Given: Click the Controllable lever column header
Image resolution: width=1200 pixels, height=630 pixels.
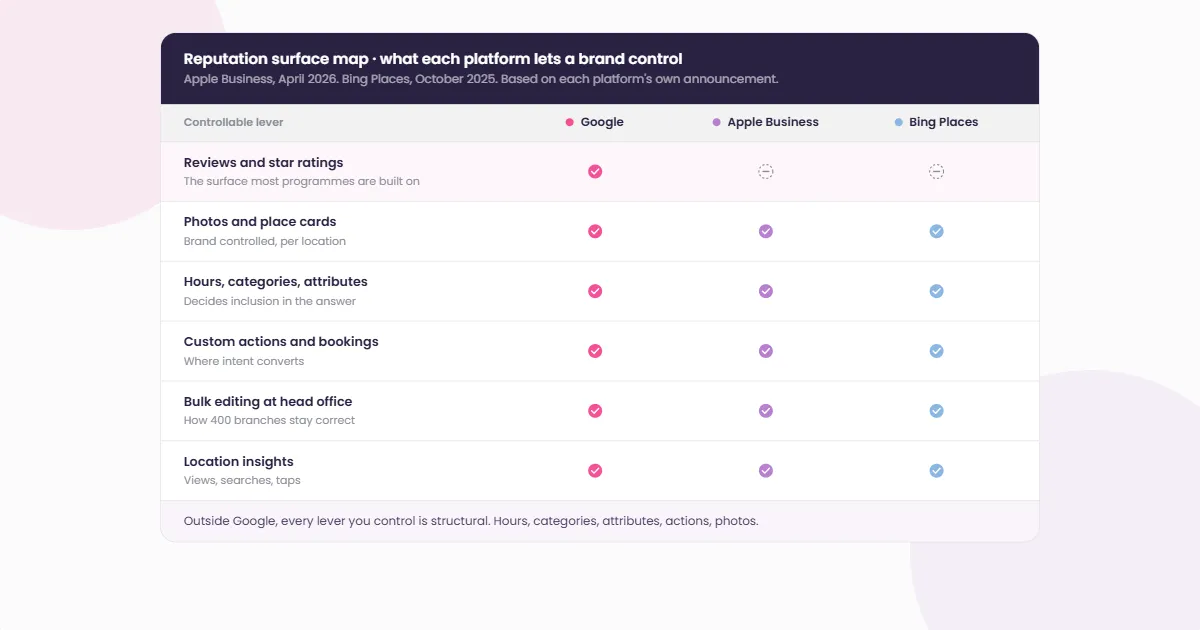Looking at the screenshot, I should [x=234, y=122].
